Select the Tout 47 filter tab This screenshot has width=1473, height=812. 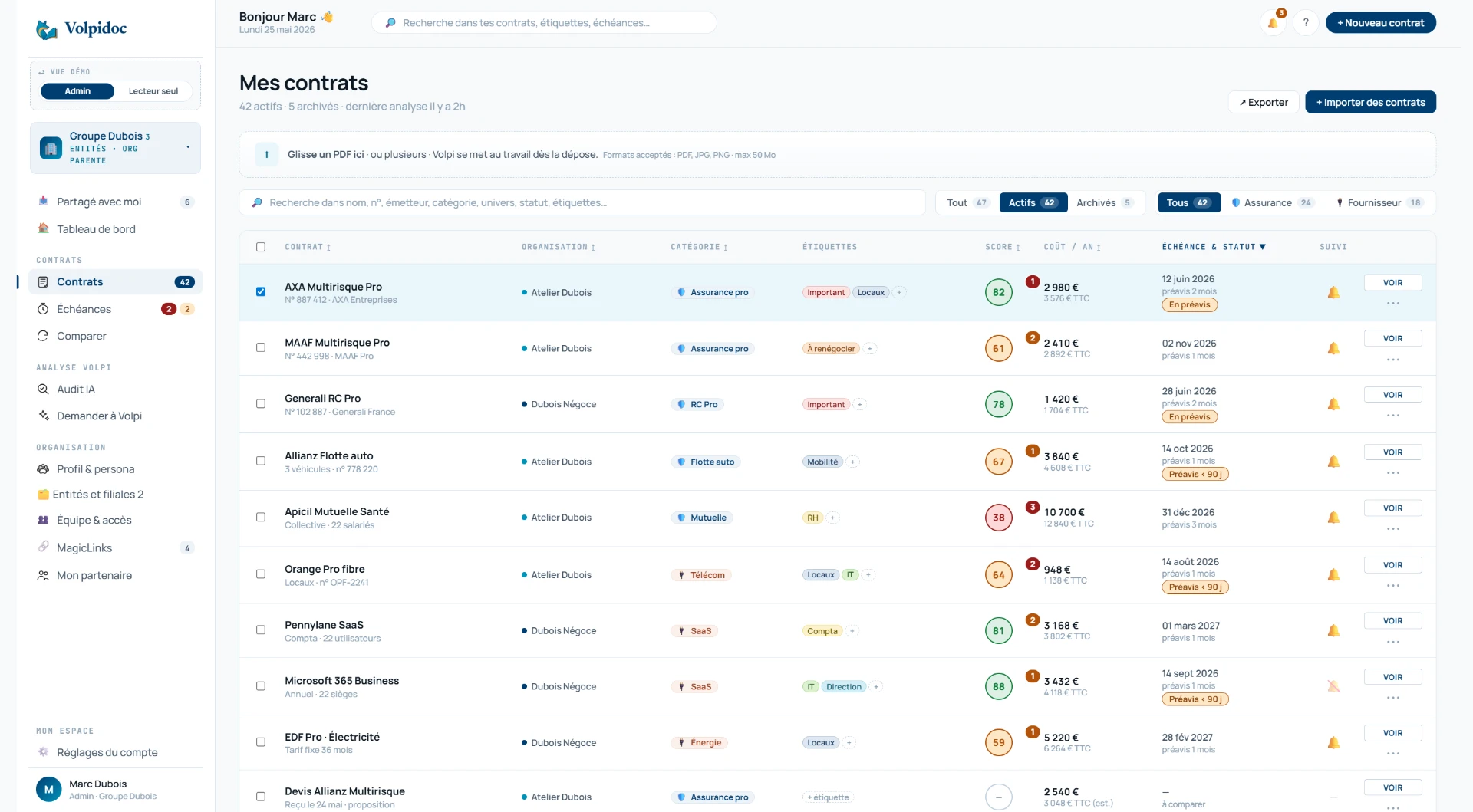[967, 202]
